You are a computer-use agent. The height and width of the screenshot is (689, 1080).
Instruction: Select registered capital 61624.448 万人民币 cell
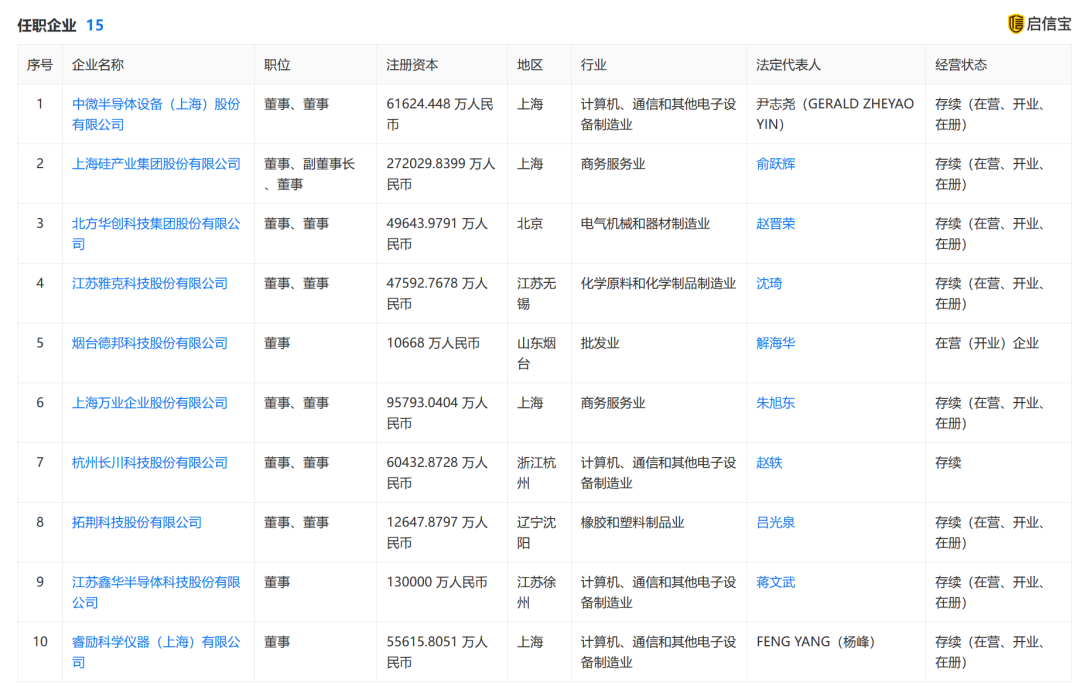(440, 114)
